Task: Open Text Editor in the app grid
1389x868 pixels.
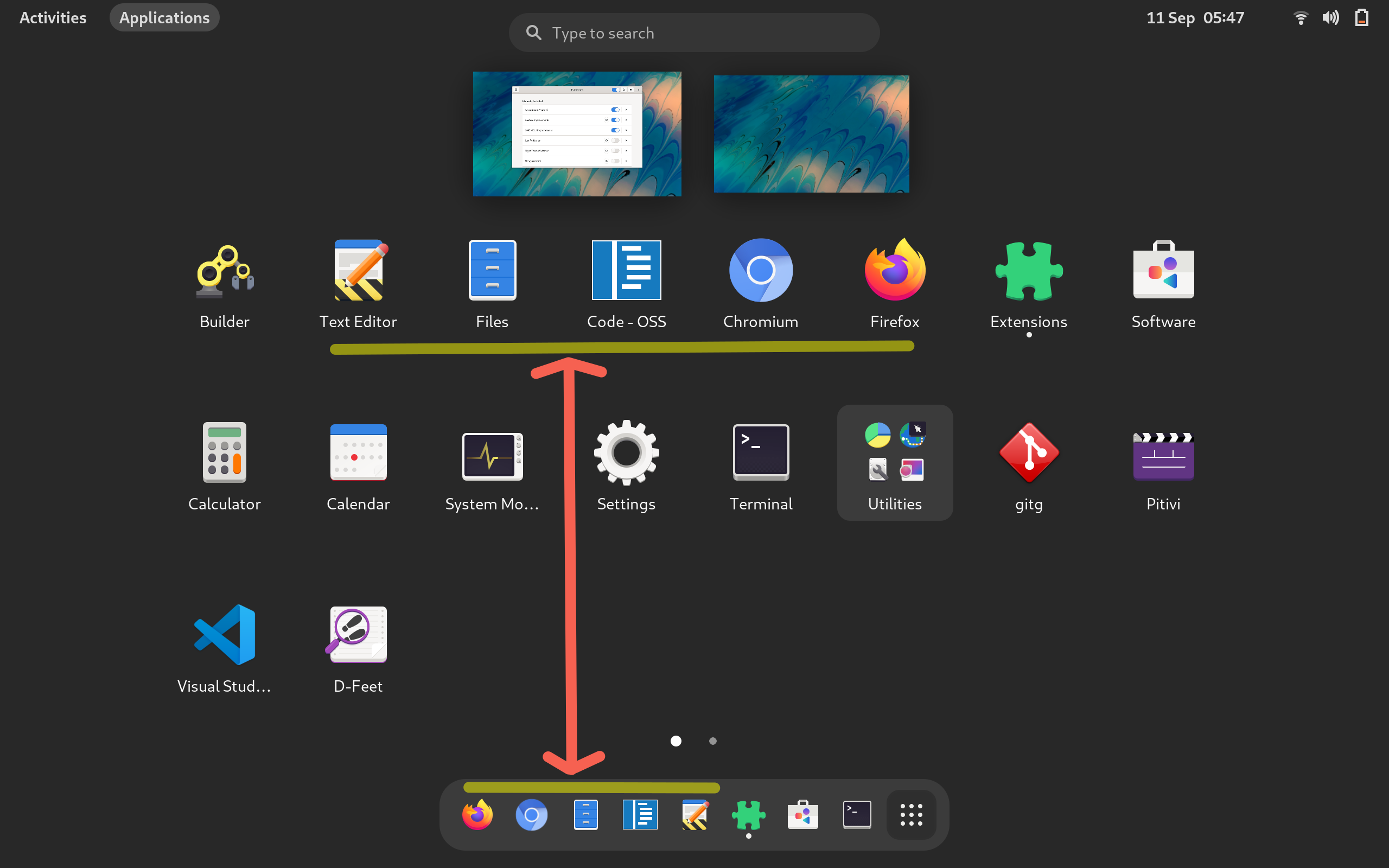Action: (358, 284)
